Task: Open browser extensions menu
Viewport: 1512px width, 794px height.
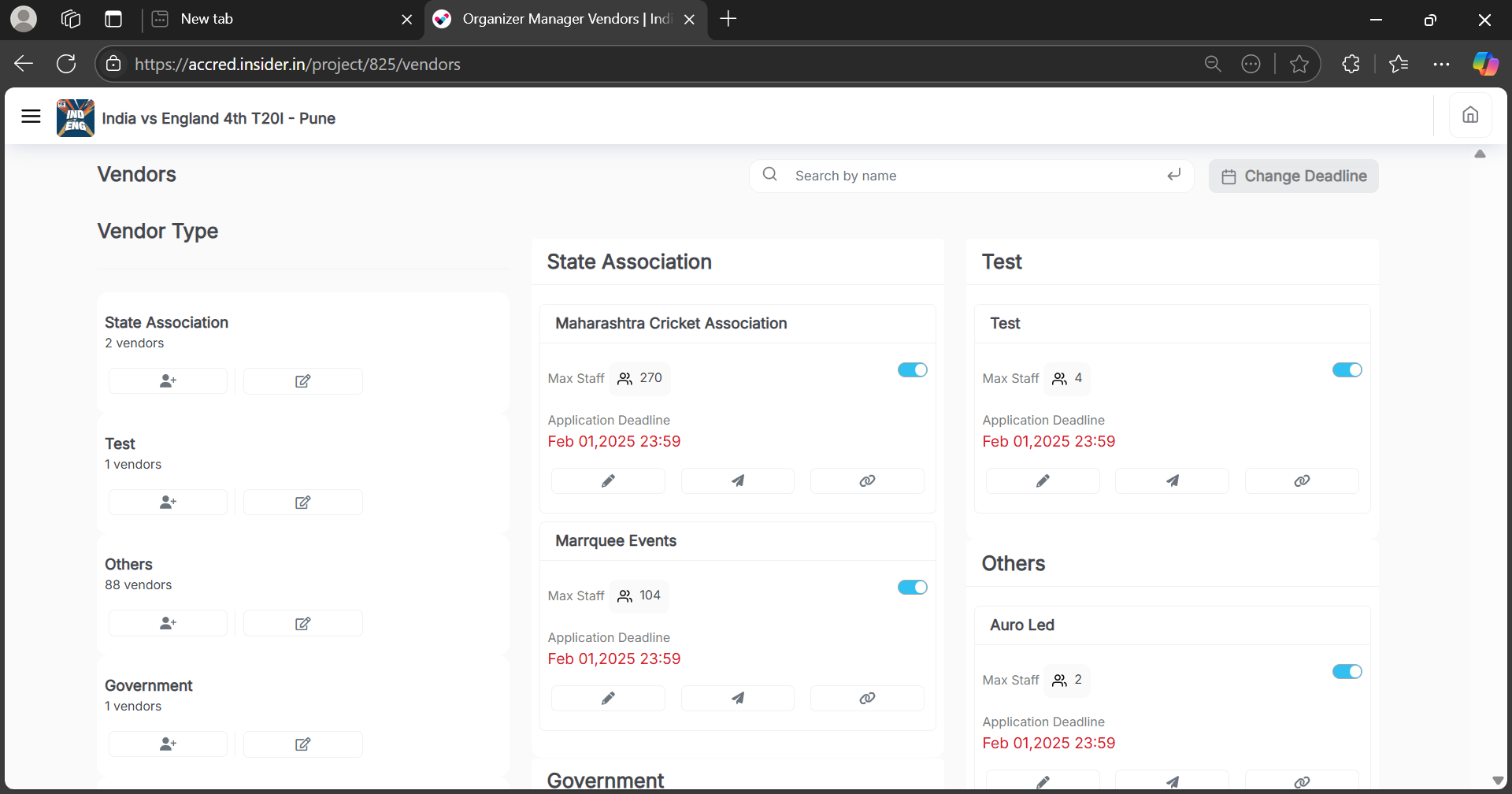Action: coord(1351,65)
